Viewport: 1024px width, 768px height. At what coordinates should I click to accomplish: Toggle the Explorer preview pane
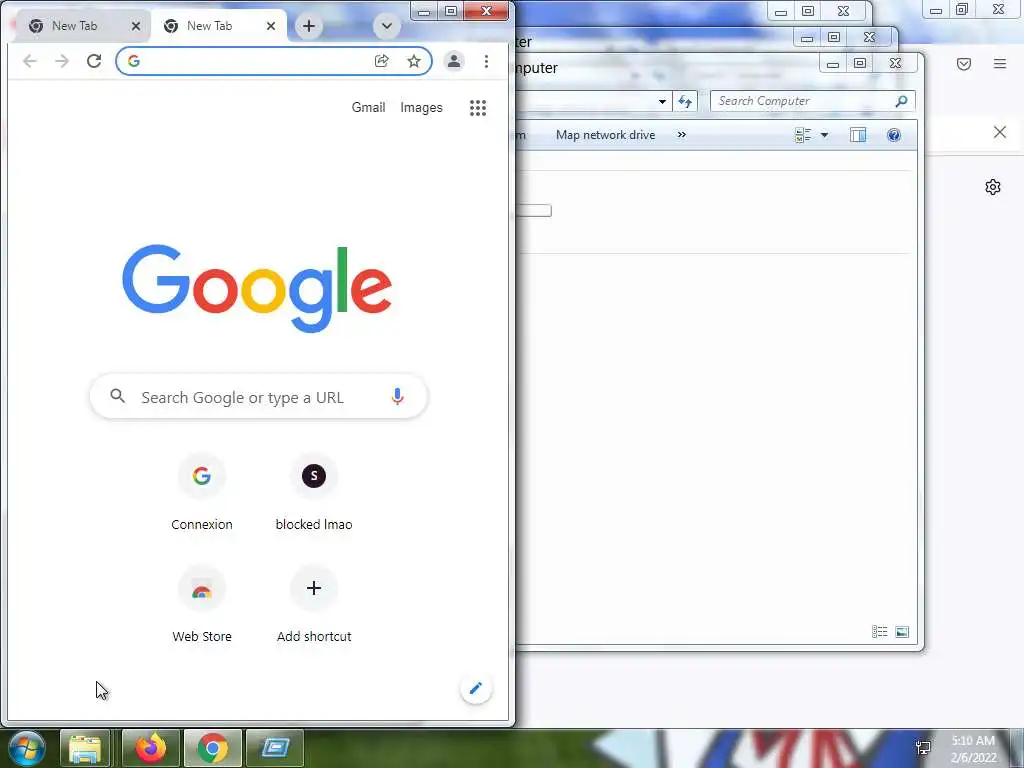tap(857, 135)
